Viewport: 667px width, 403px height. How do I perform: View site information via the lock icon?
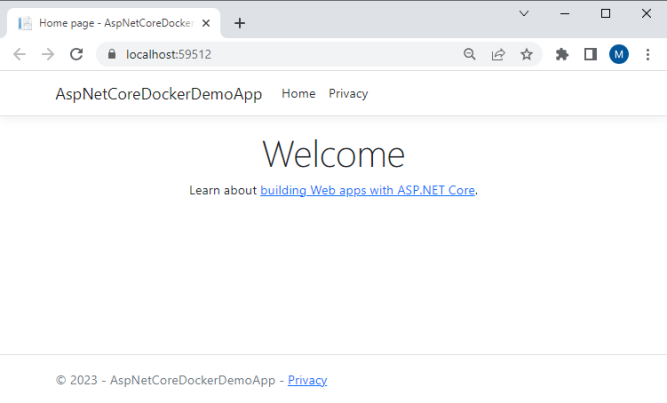coord(111,54)
